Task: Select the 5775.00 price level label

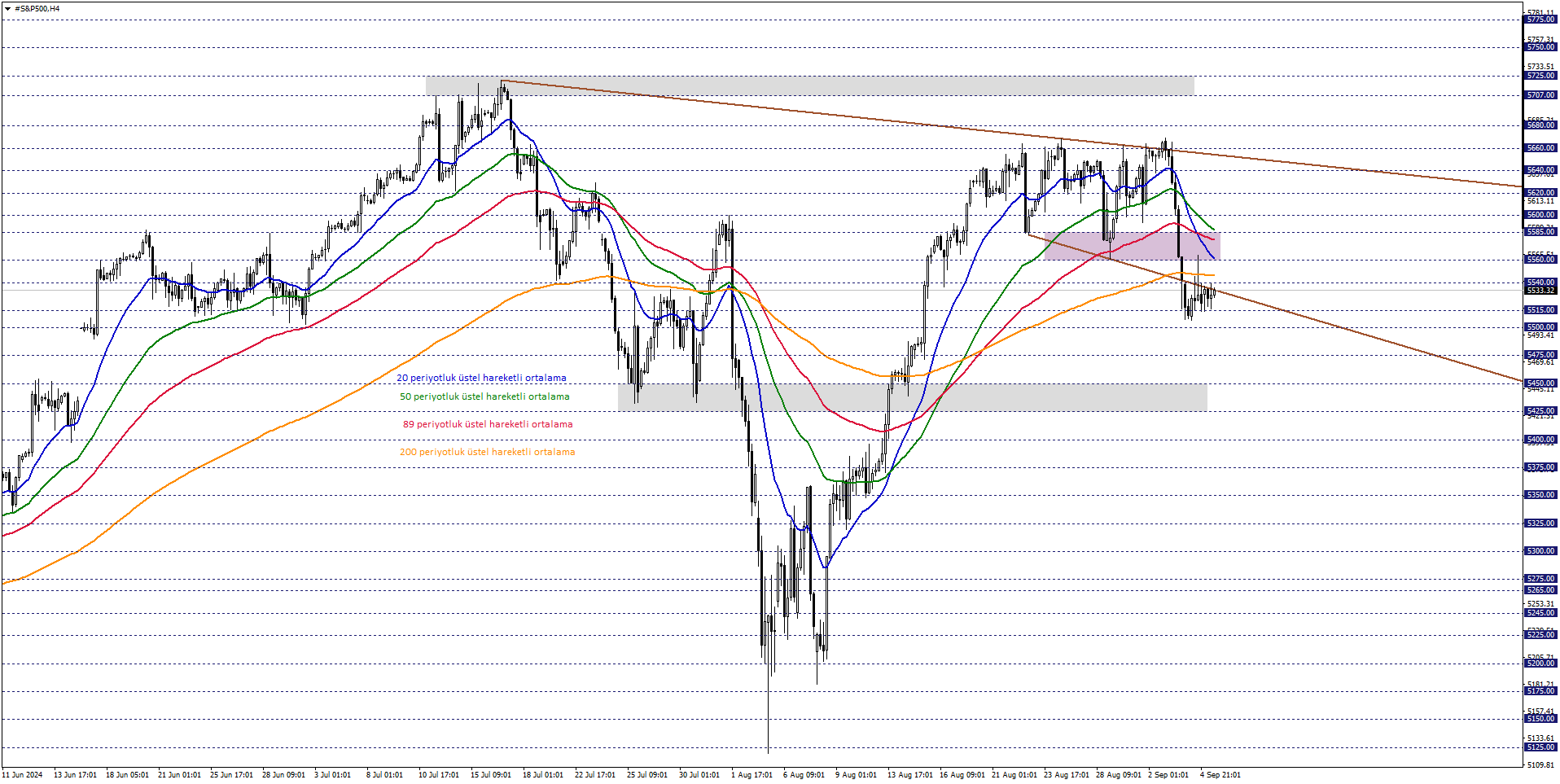Action: point(1540,20)
